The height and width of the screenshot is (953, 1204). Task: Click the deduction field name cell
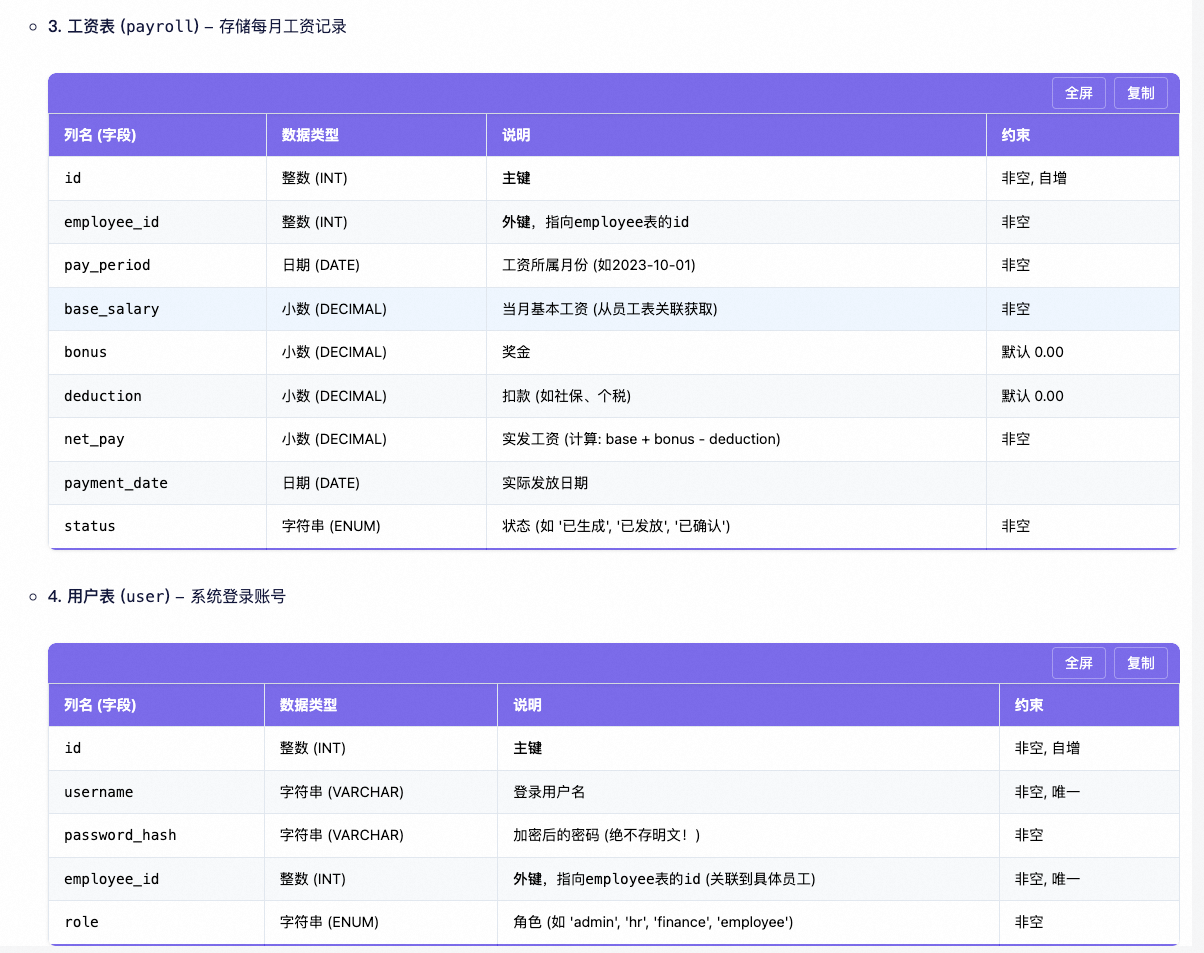point(157,396)
